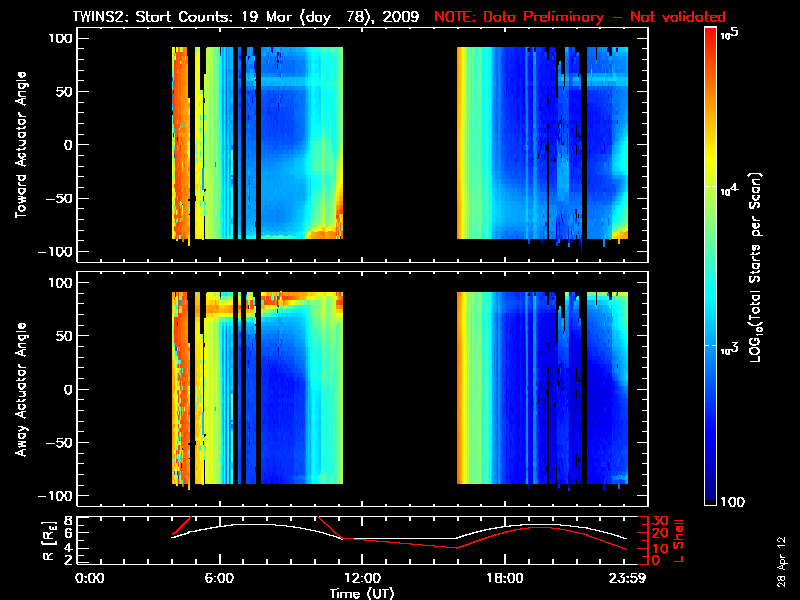Screen dimensions: 800x600
Task: Click the vertical rainbow color bar
Action: coord(711,268)
